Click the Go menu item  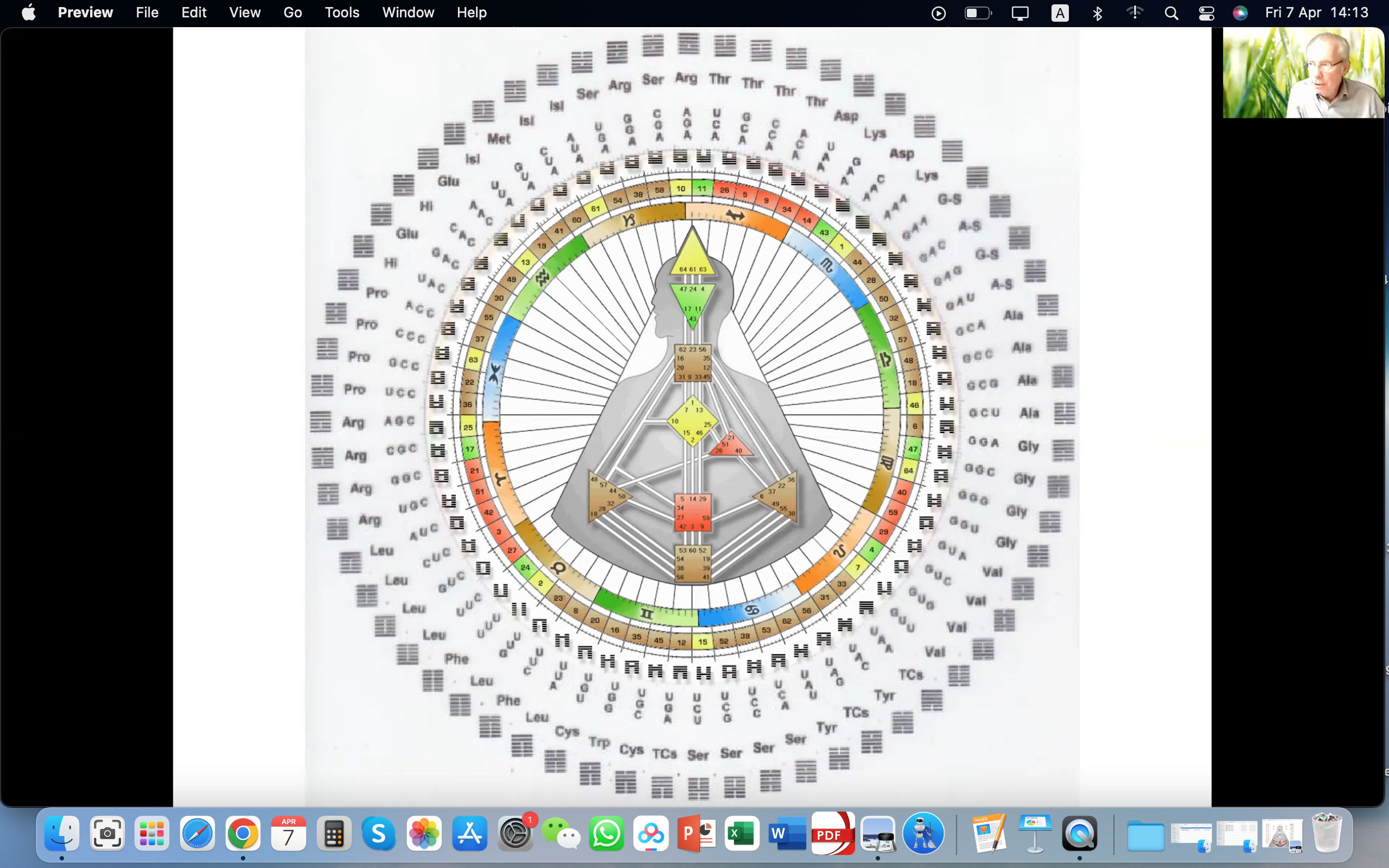click(x=292, y=12)
